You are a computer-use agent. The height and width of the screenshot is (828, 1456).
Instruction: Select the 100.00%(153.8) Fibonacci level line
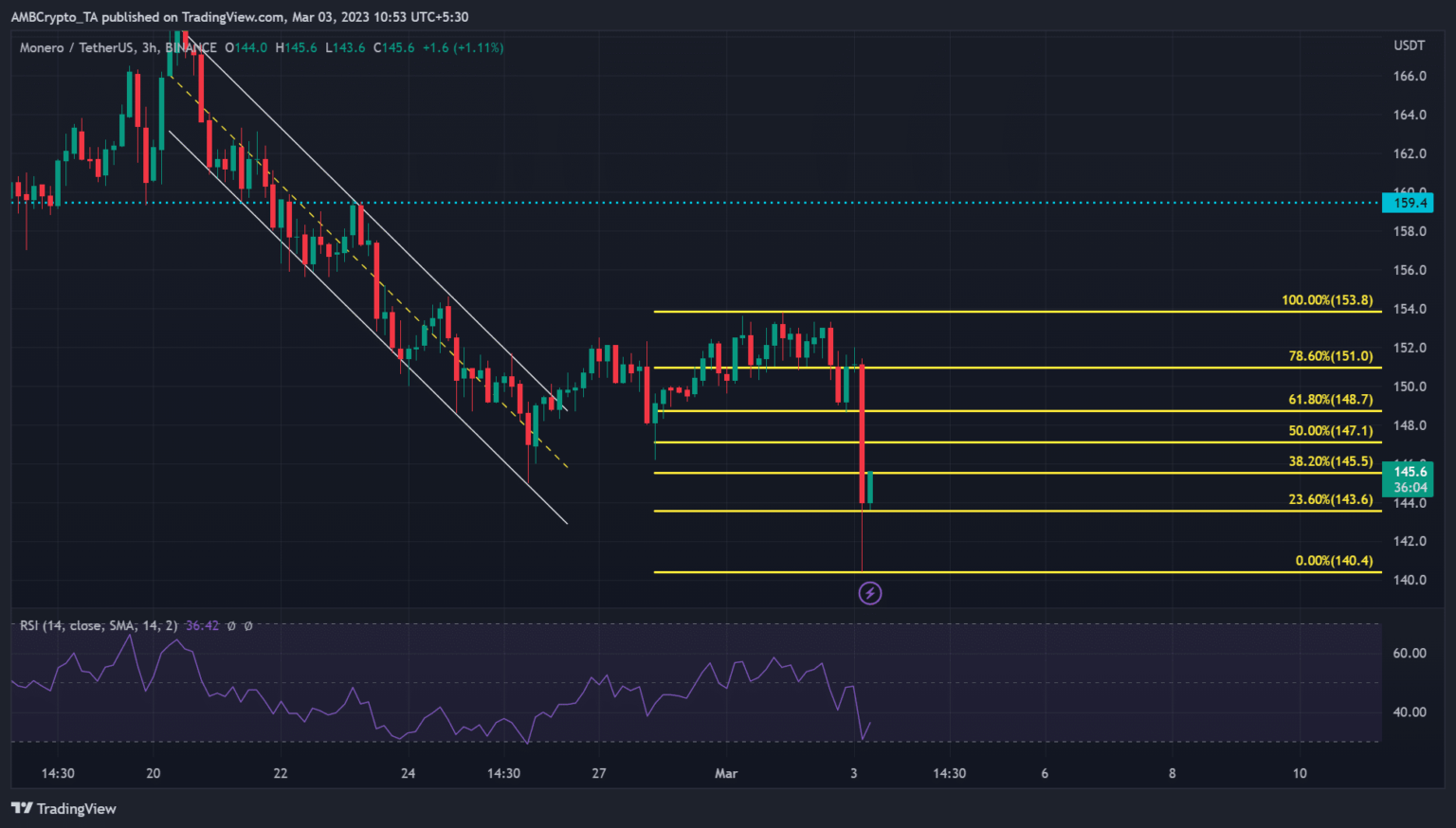coord(948,312)
